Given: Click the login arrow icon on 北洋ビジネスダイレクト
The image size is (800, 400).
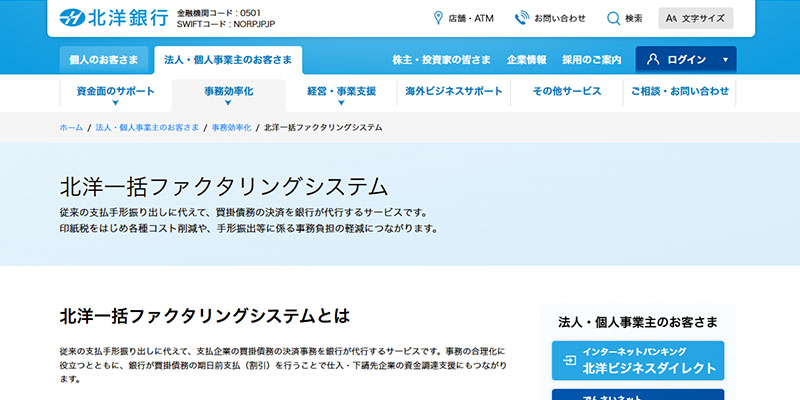Looking at the screenshot, I should coord(569,361).
